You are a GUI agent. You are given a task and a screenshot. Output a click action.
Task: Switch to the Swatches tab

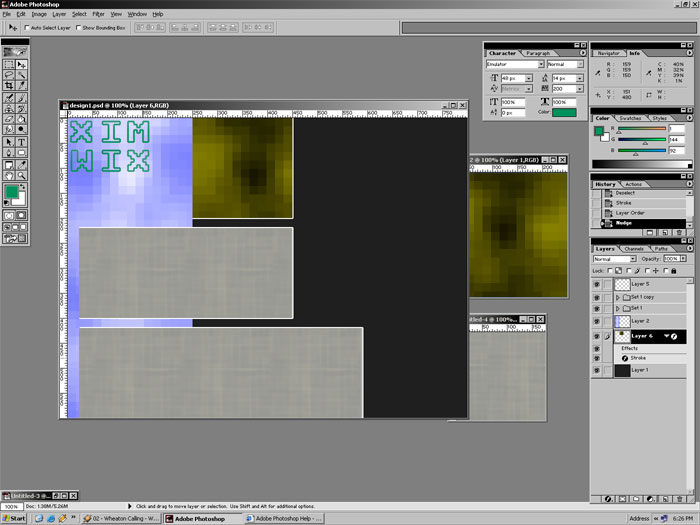tap(632, 118)
